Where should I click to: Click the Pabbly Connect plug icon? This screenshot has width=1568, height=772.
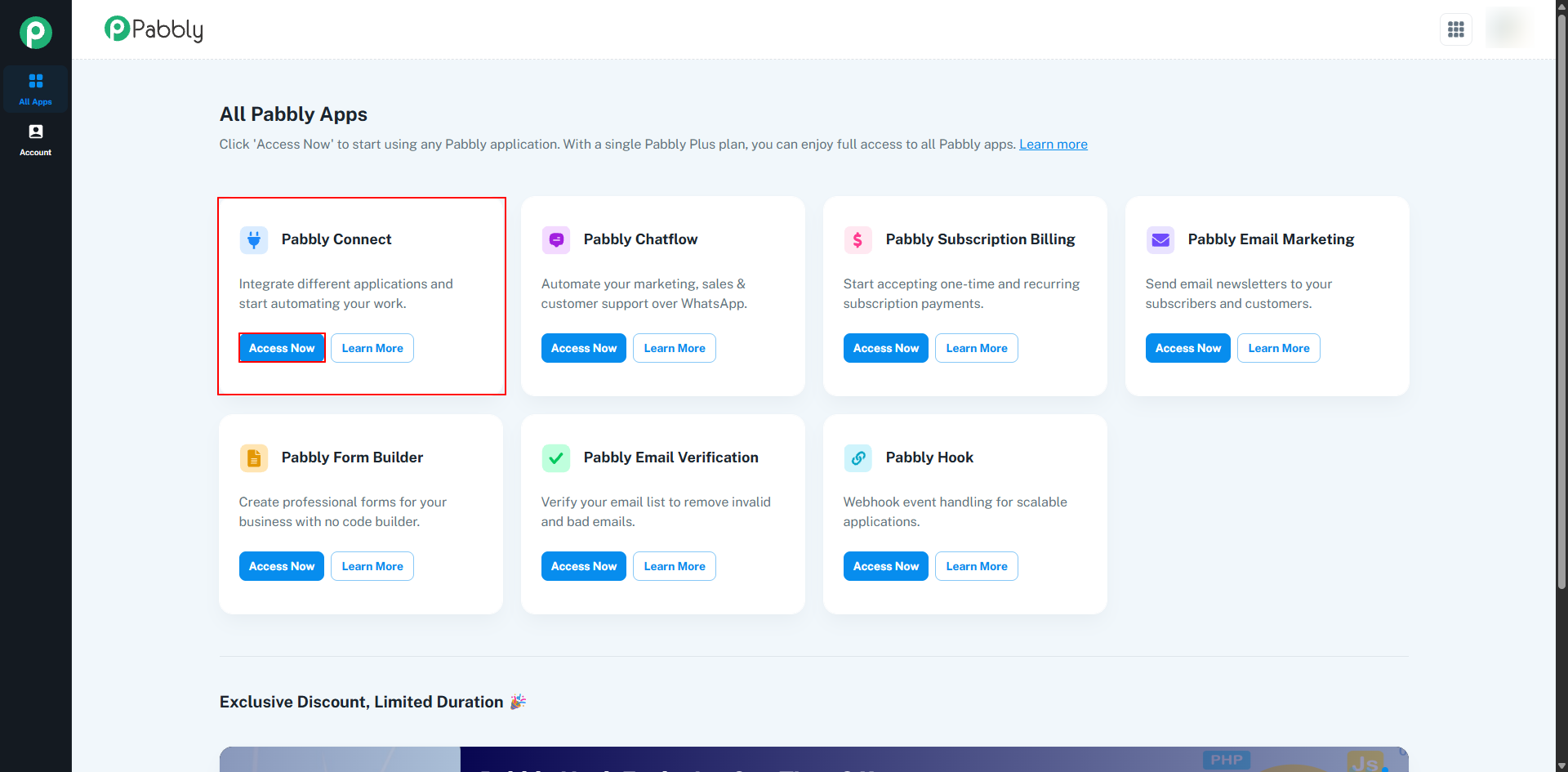coord(254,239)
